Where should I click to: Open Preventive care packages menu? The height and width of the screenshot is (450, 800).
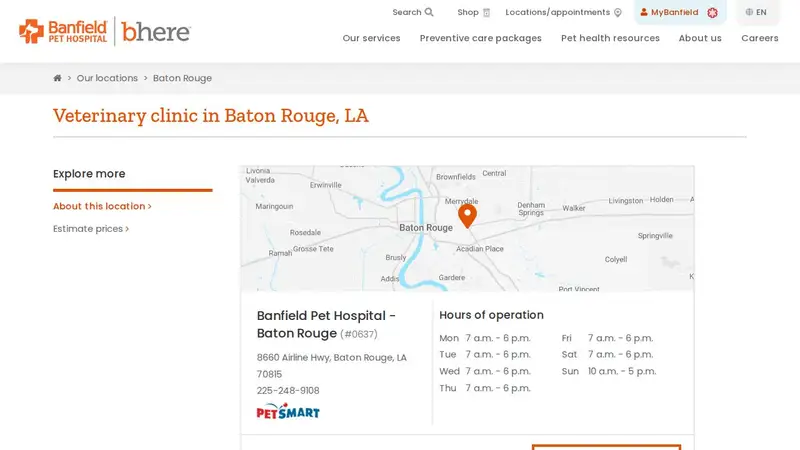pos(481,38)
